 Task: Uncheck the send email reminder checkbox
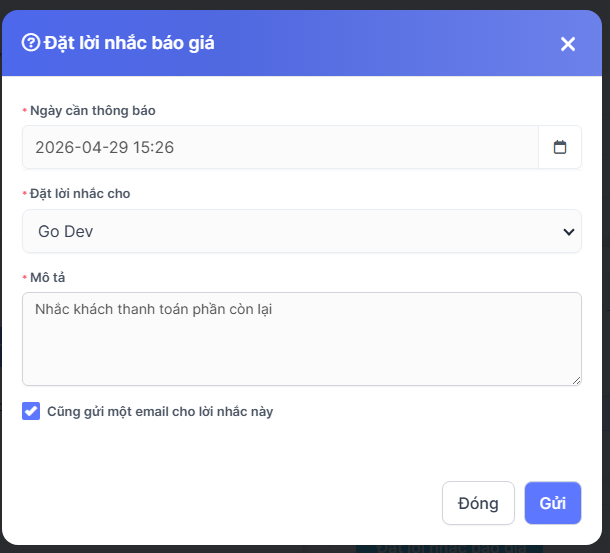pos(31,411)
